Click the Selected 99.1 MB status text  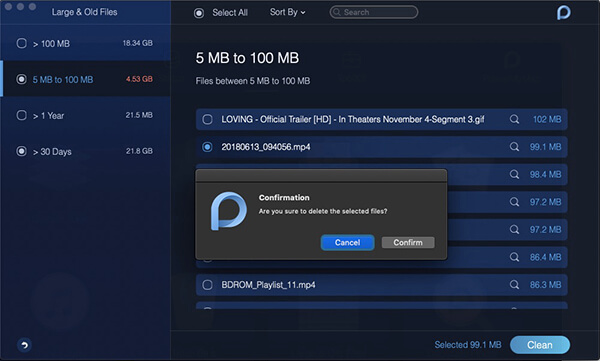click(468, 345)
